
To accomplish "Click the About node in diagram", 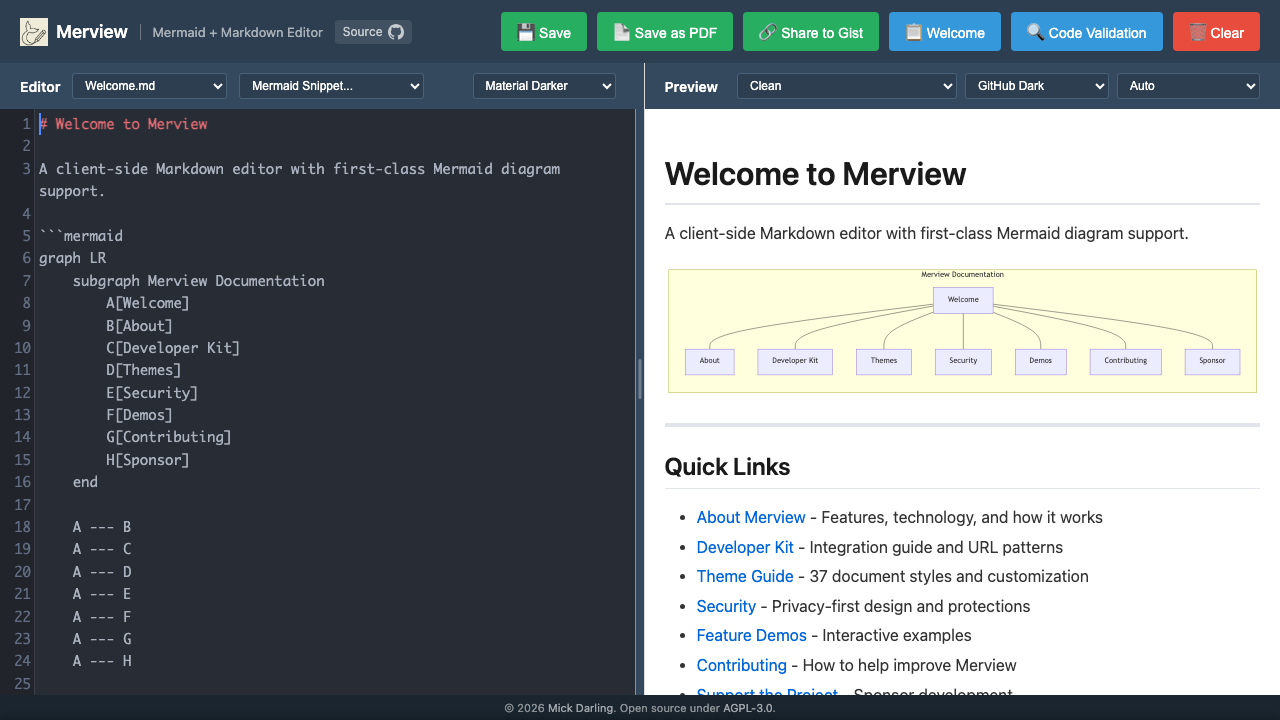I will (x=710, y=361).
